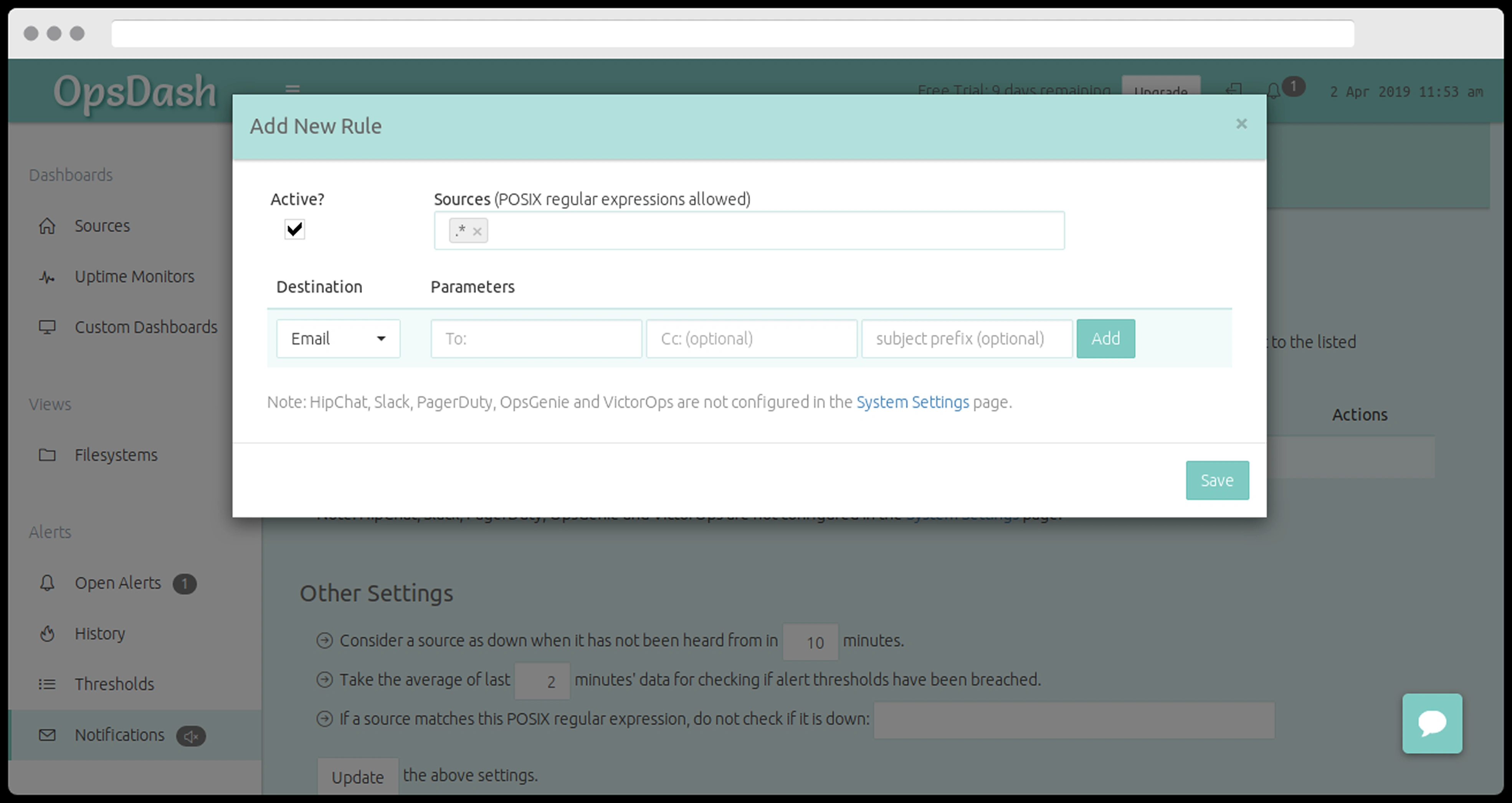Save the new rule

click(1217, 480)
